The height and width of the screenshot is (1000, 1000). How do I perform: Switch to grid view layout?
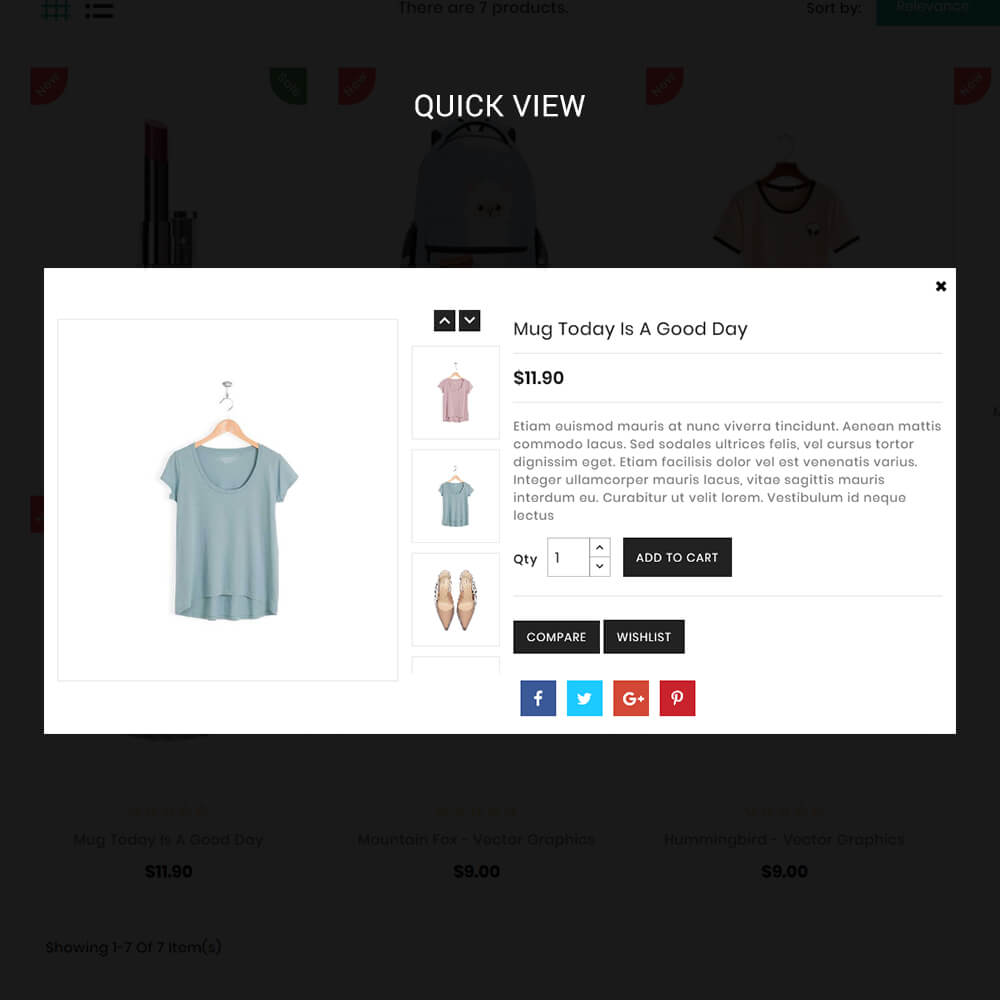55,10
